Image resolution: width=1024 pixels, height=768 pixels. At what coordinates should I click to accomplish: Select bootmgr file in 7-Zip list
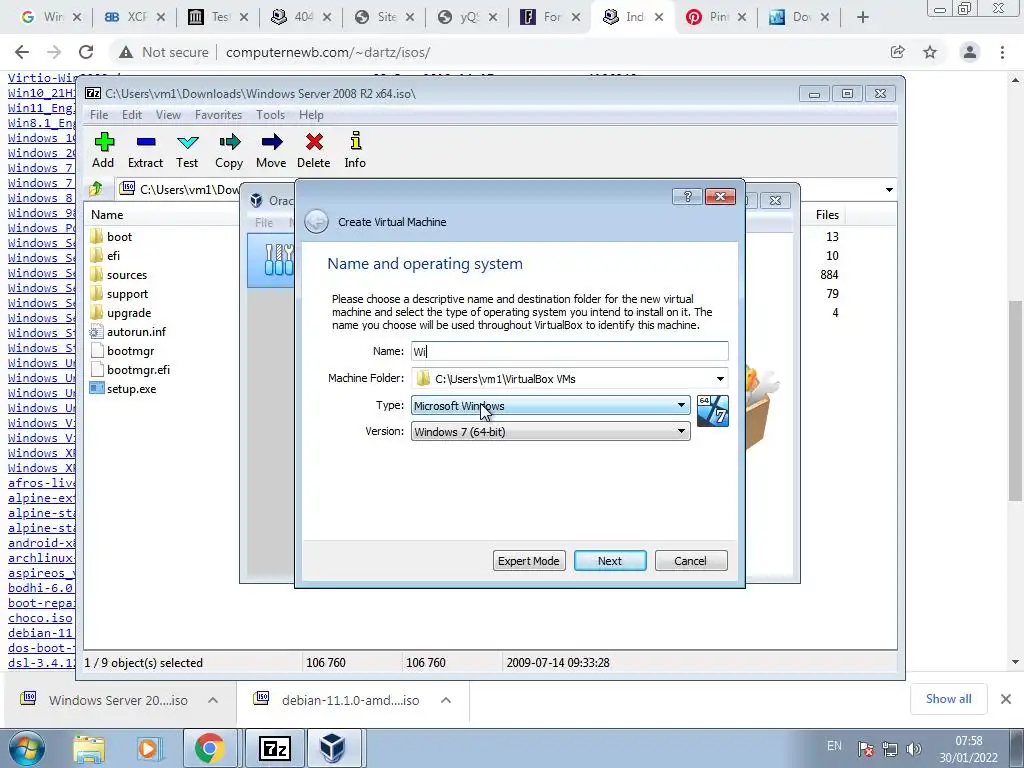pos(130,351)
